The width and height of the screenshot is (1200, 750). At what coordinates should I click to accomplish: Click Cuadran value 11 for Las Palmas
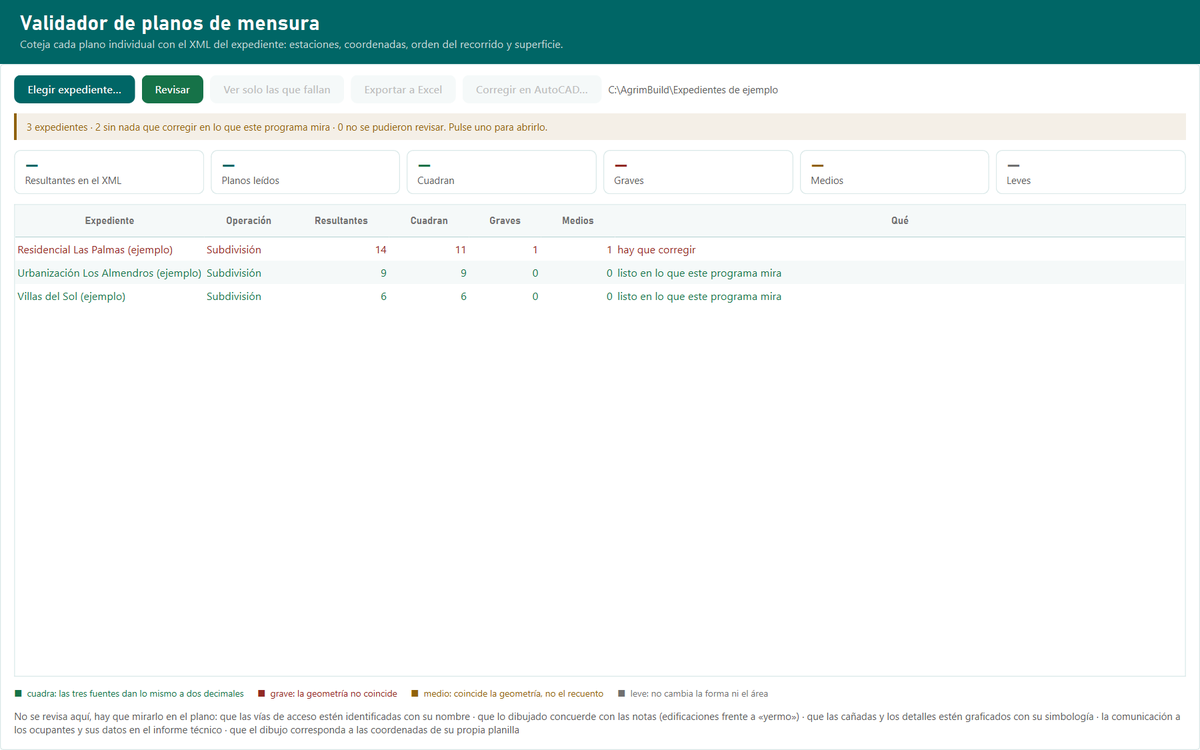(460, 249)
